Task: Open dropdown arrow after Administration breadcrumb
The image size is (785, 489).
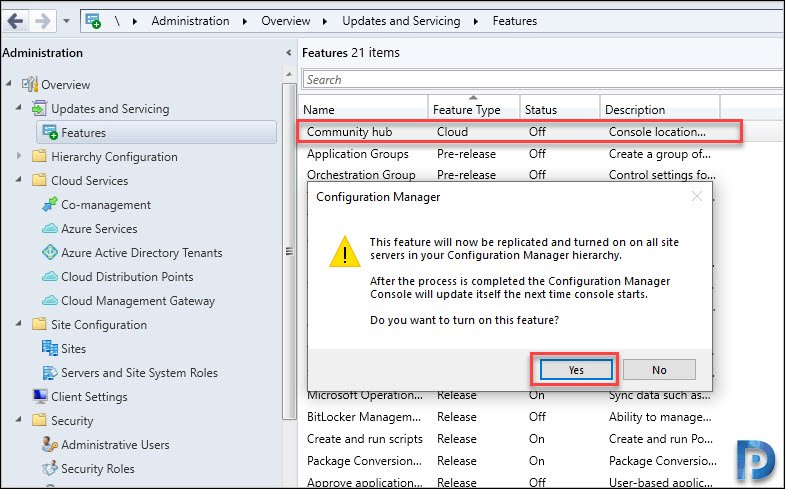Action: click(x=245, y=22)
